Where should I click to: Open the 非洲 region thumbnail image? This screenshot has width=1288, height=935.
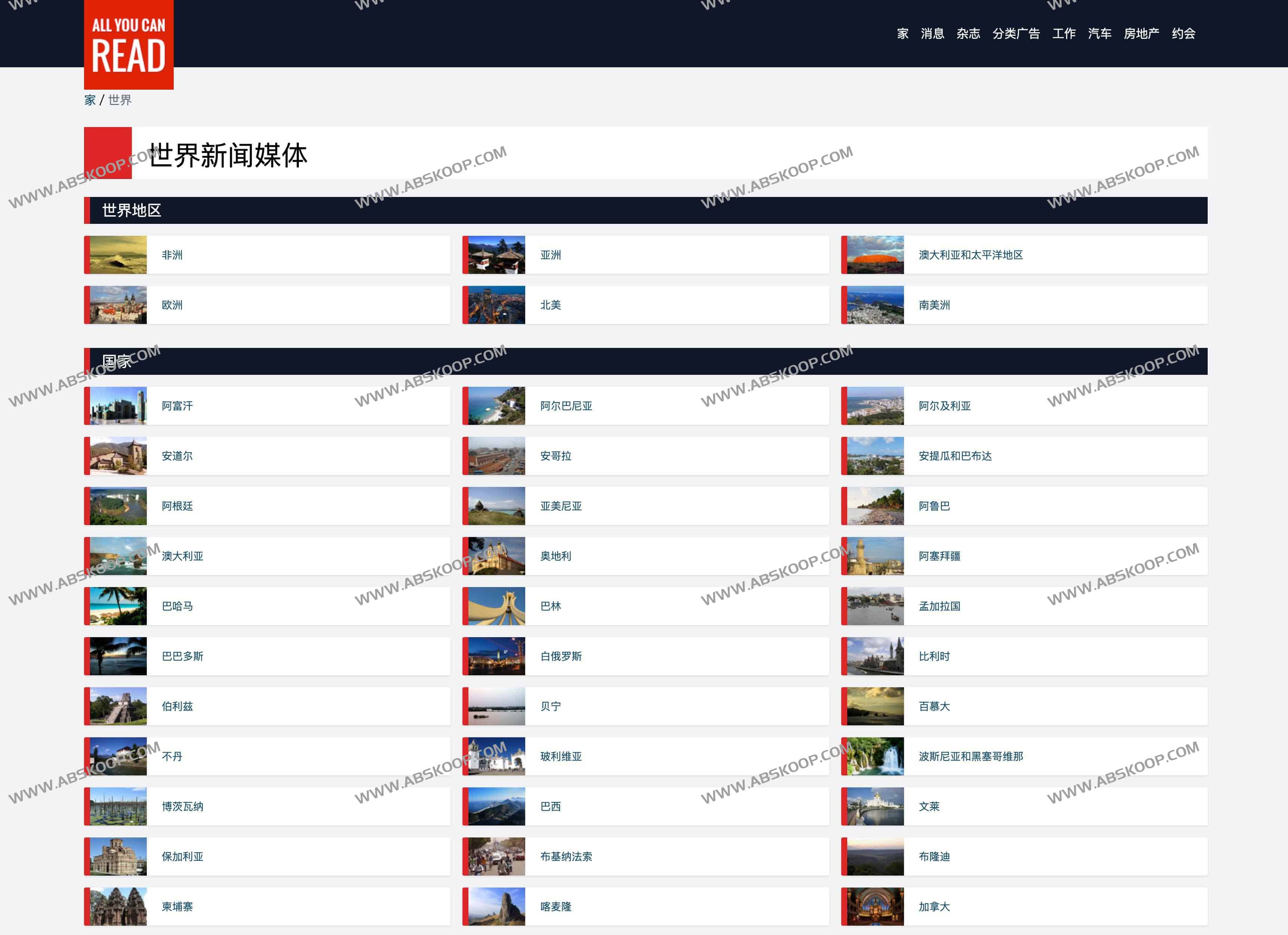[x=118, y=255]
